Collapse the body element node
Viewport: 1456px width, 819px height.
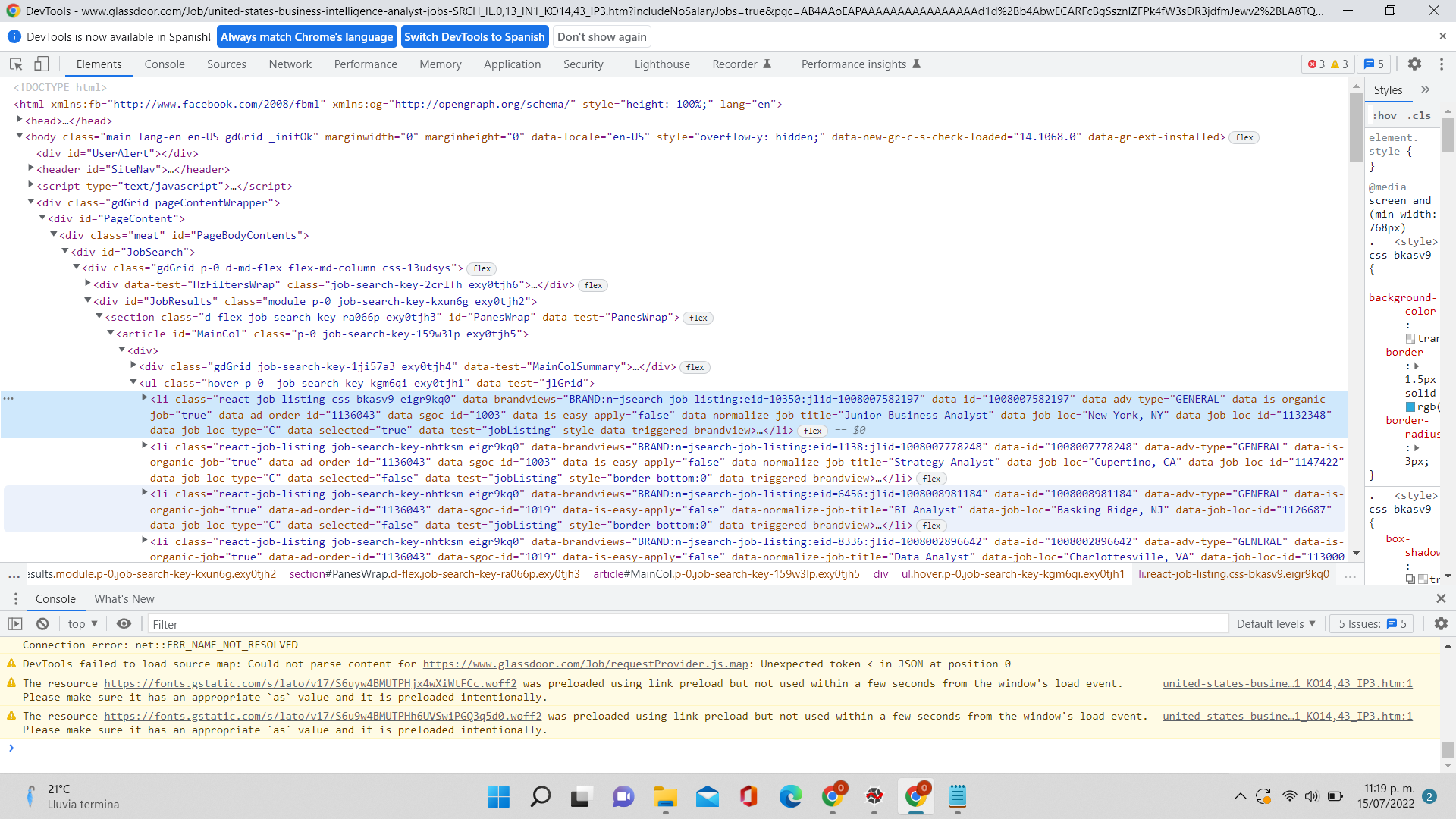click(20, 136)
